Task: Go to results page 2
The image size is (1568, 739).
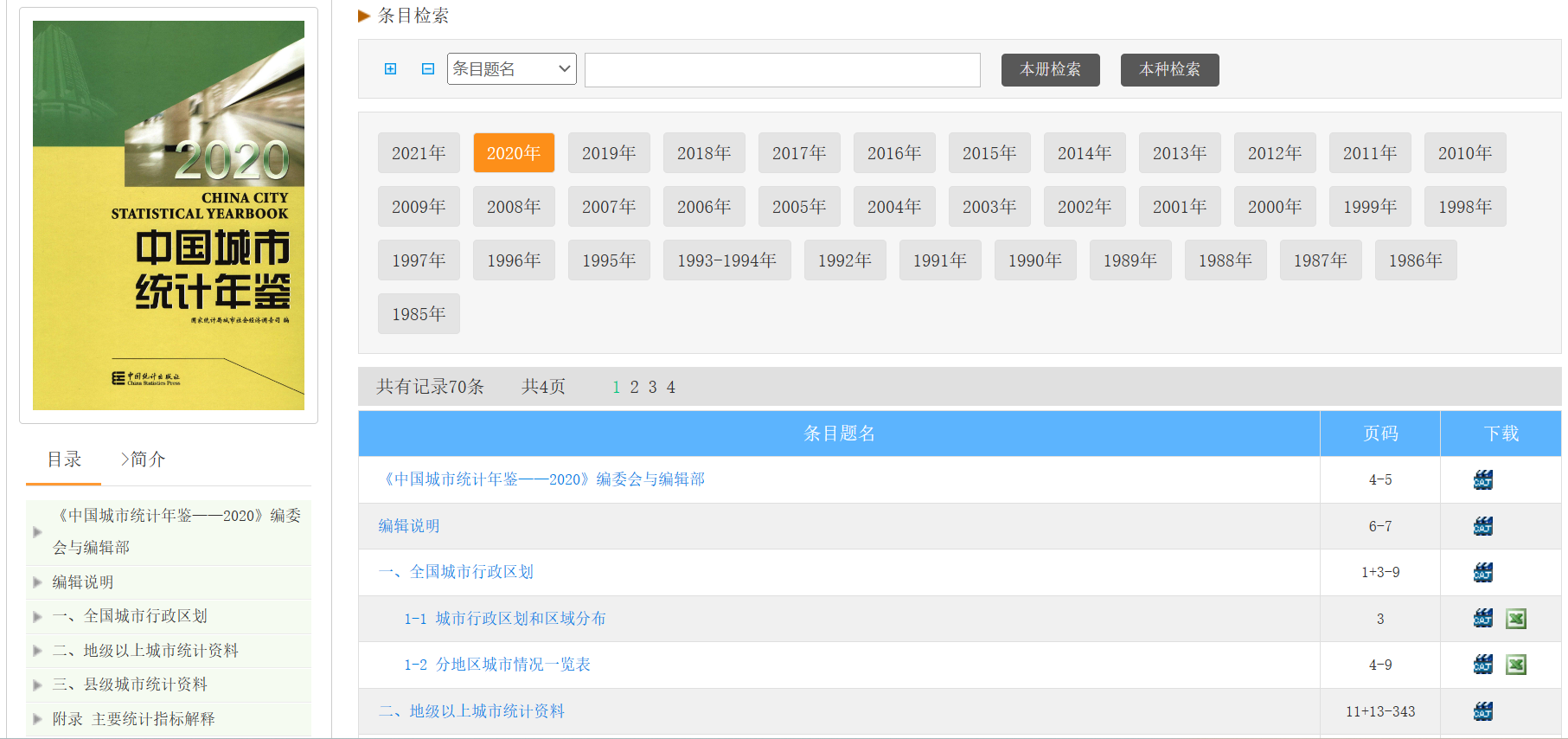Action: (634, 387)
